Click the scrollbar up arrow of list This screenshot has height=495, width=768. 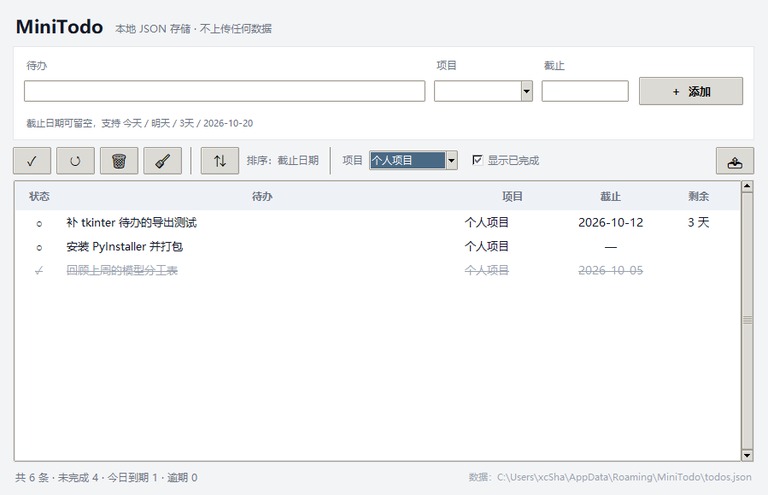747,186
